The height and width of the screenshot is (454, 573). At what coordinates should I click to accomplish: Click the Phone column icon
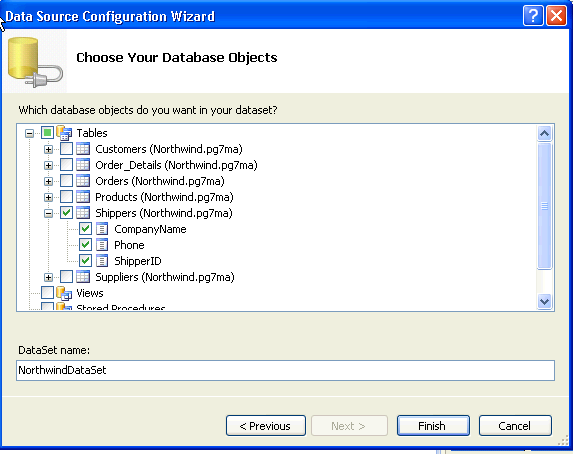(x=102, y=245)
